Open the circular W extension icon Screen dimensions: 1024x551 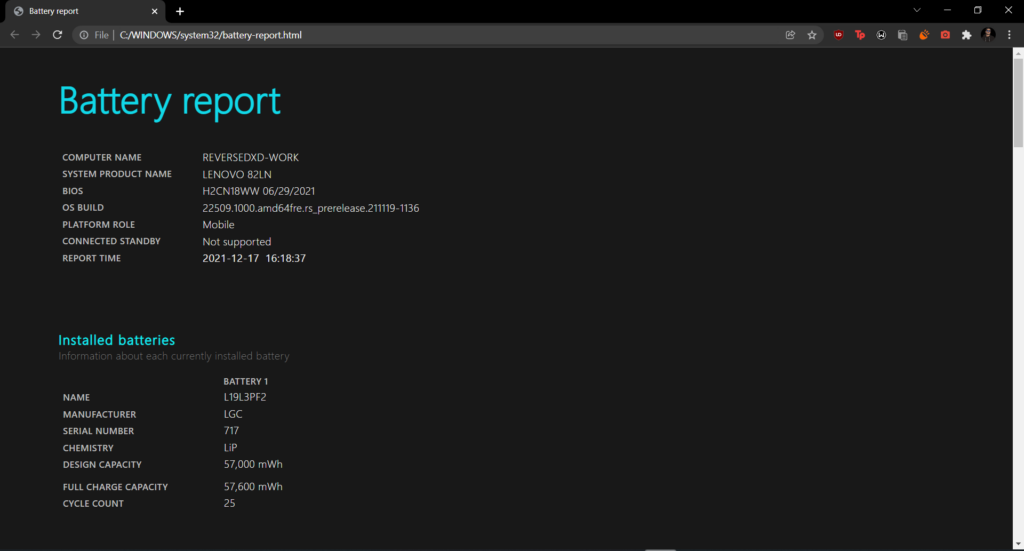coord(881,35)
